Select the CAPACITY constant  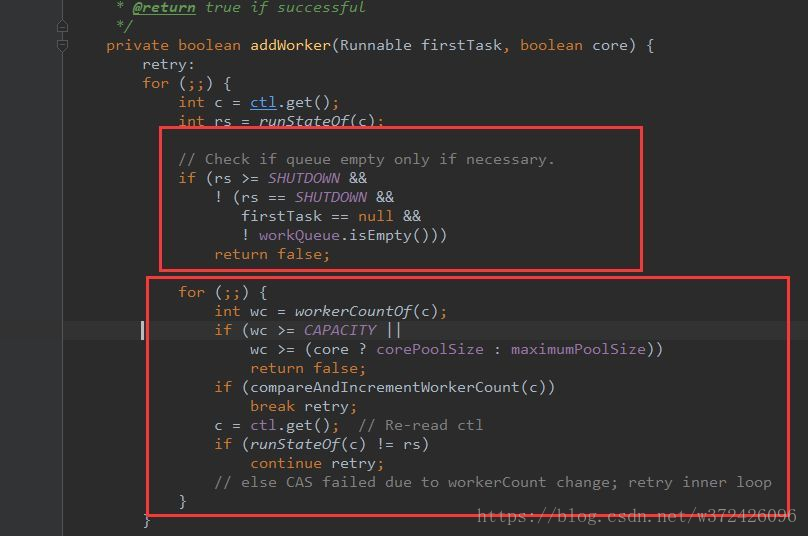(x=340, y=330)
